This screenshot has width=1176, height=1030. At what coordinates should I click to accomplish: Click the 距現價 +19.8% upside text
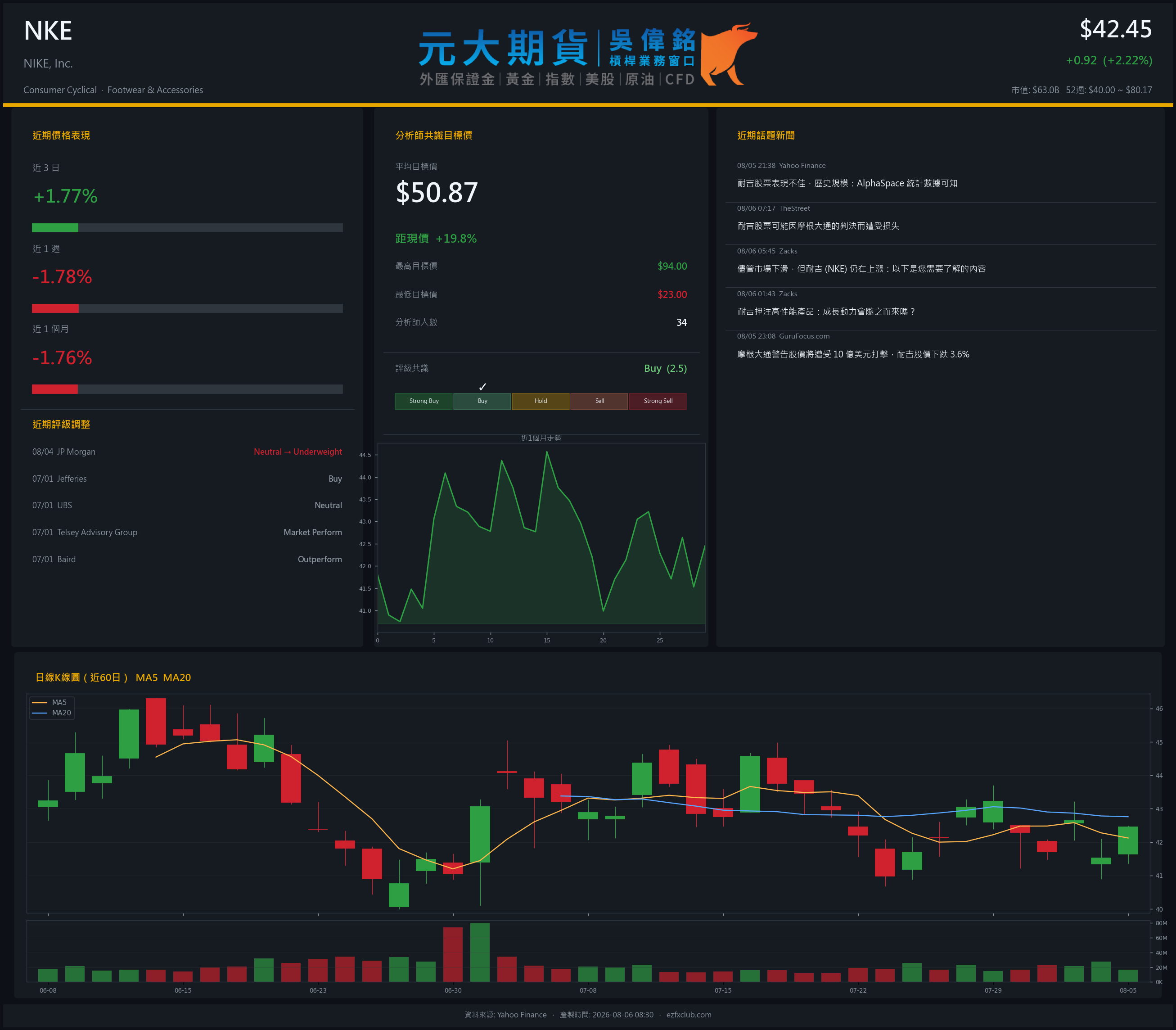[x=436, y=239]
